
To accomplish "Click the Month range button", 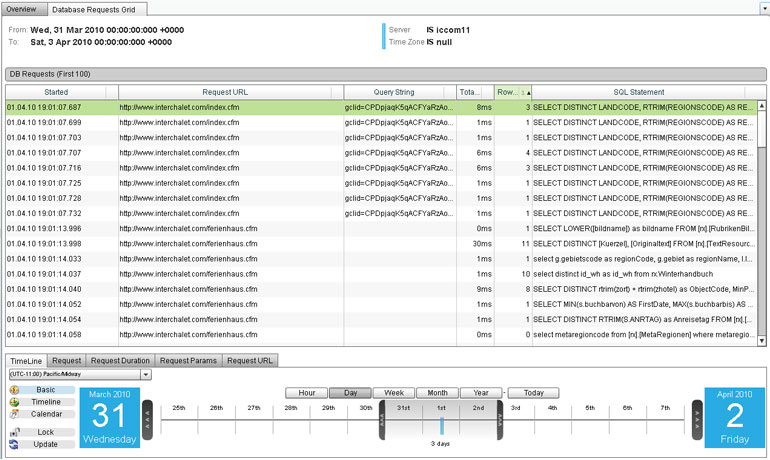I will click(x=437, y=393).
